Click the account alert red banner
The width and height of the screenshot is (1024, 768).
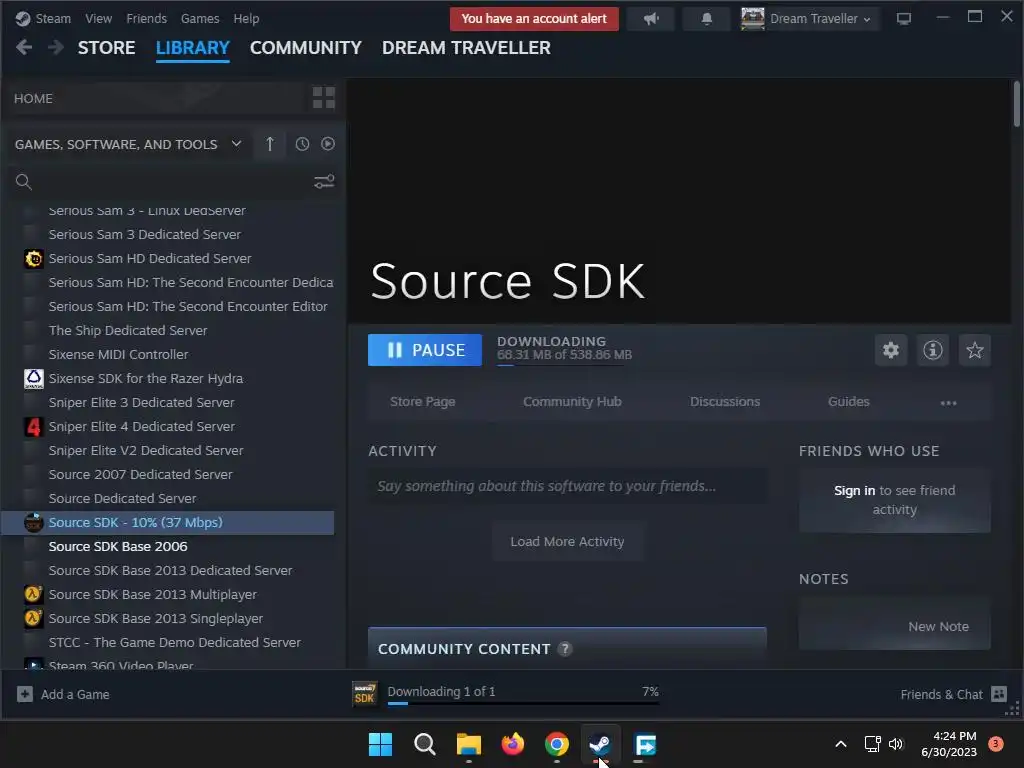click(534, 19)
